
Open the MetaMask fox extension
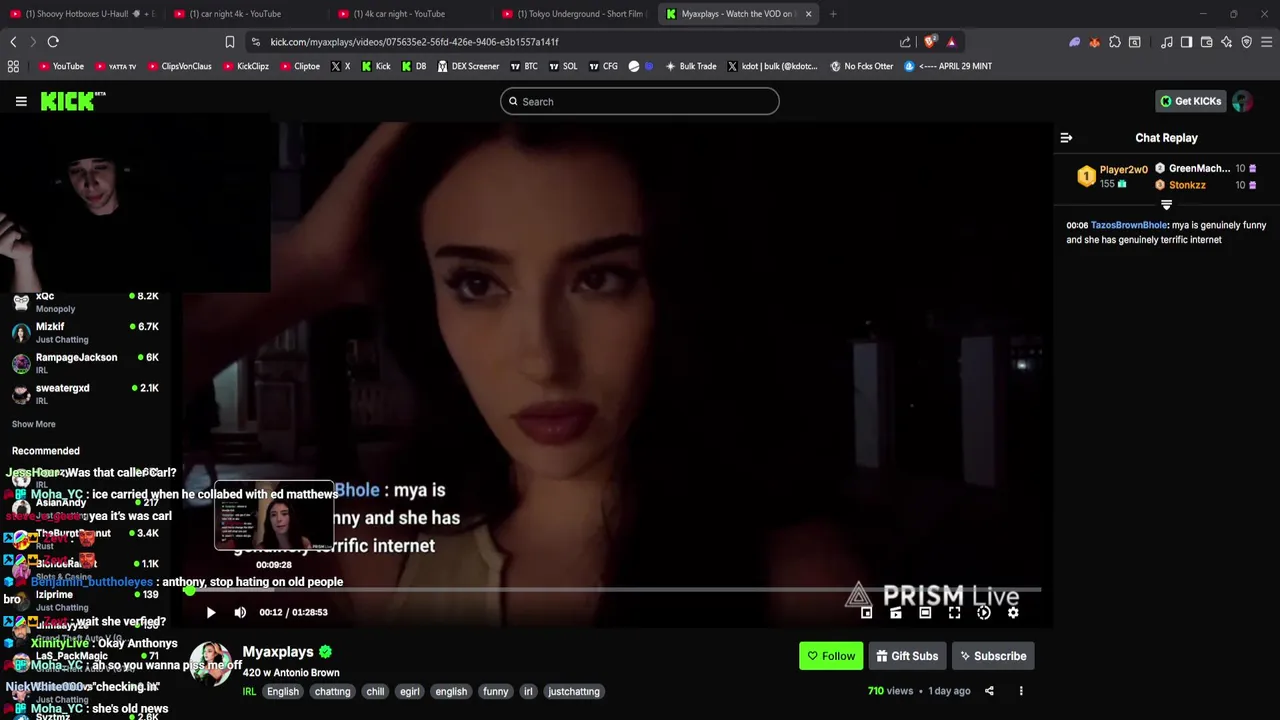[x=1095, y=42]
